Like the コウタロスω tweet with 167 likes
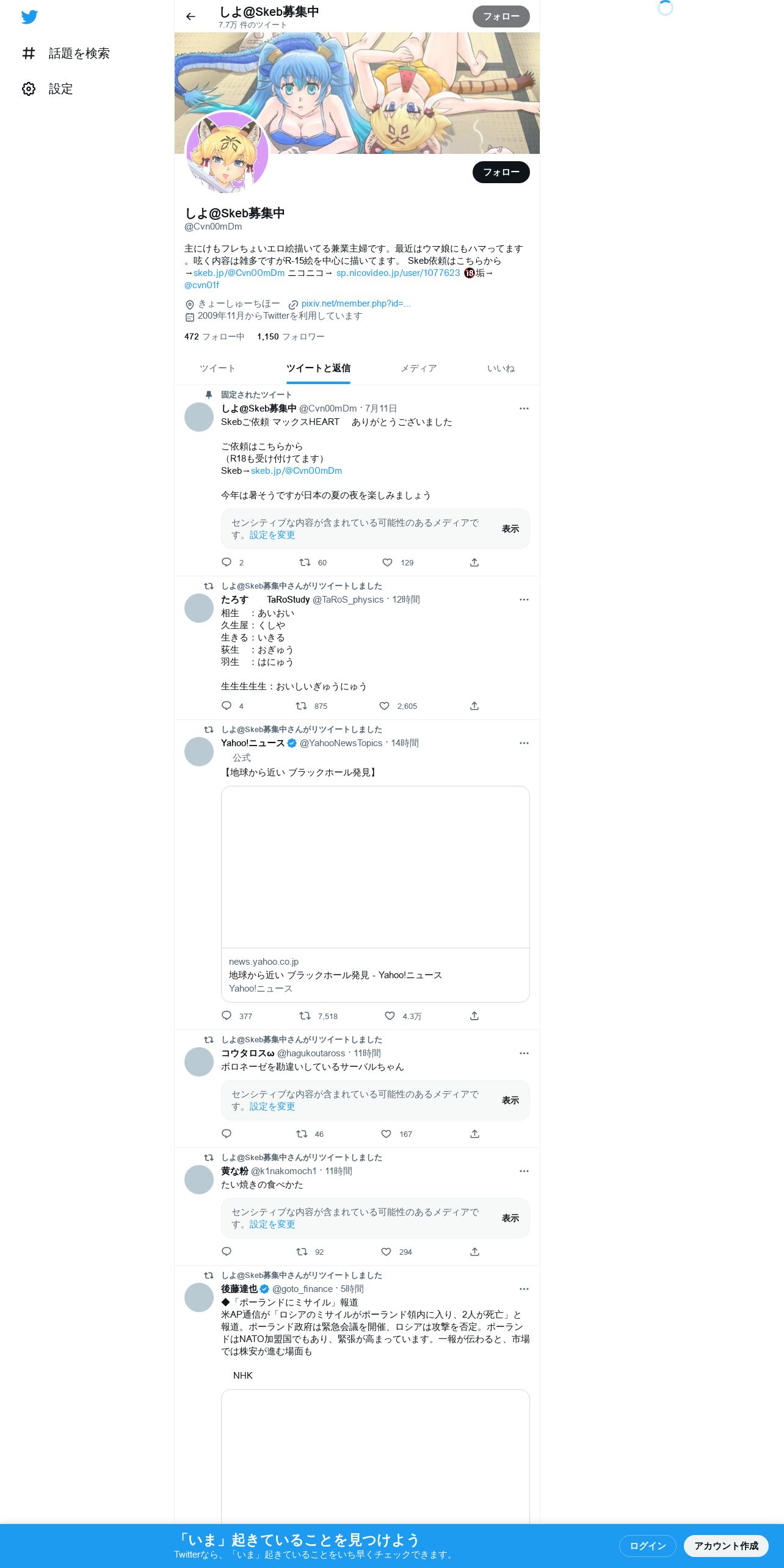This screenshot has width=784, height=1568. coord(386,1134)
